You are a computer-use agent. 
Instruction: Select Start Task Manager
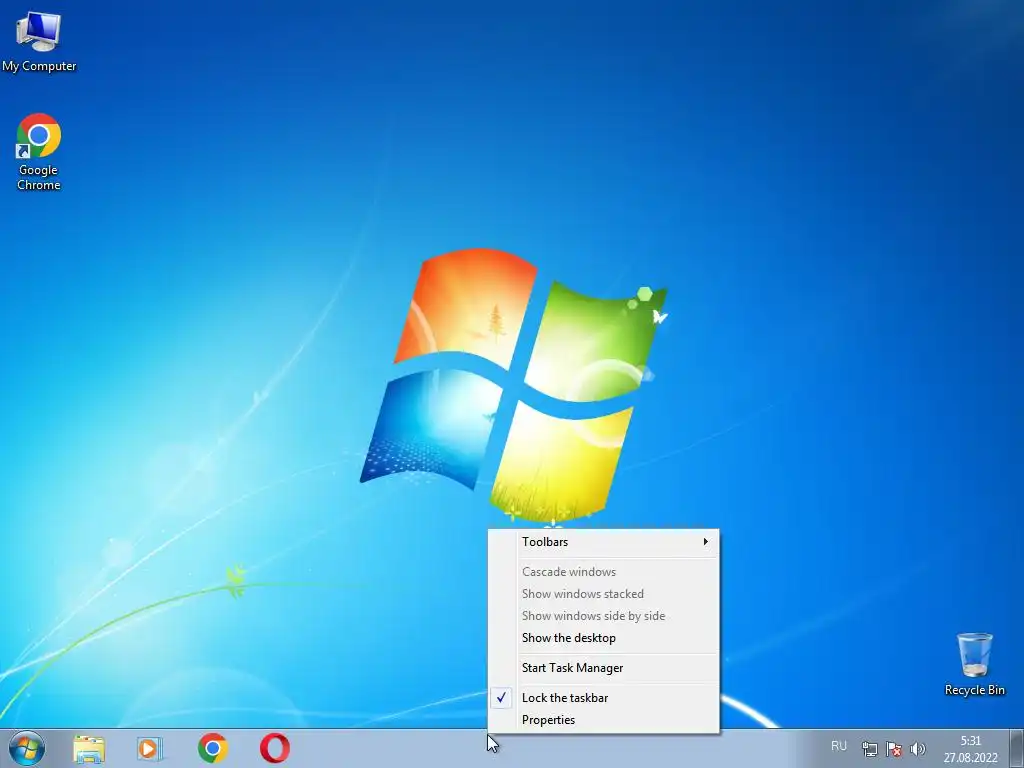pos(603,668)
